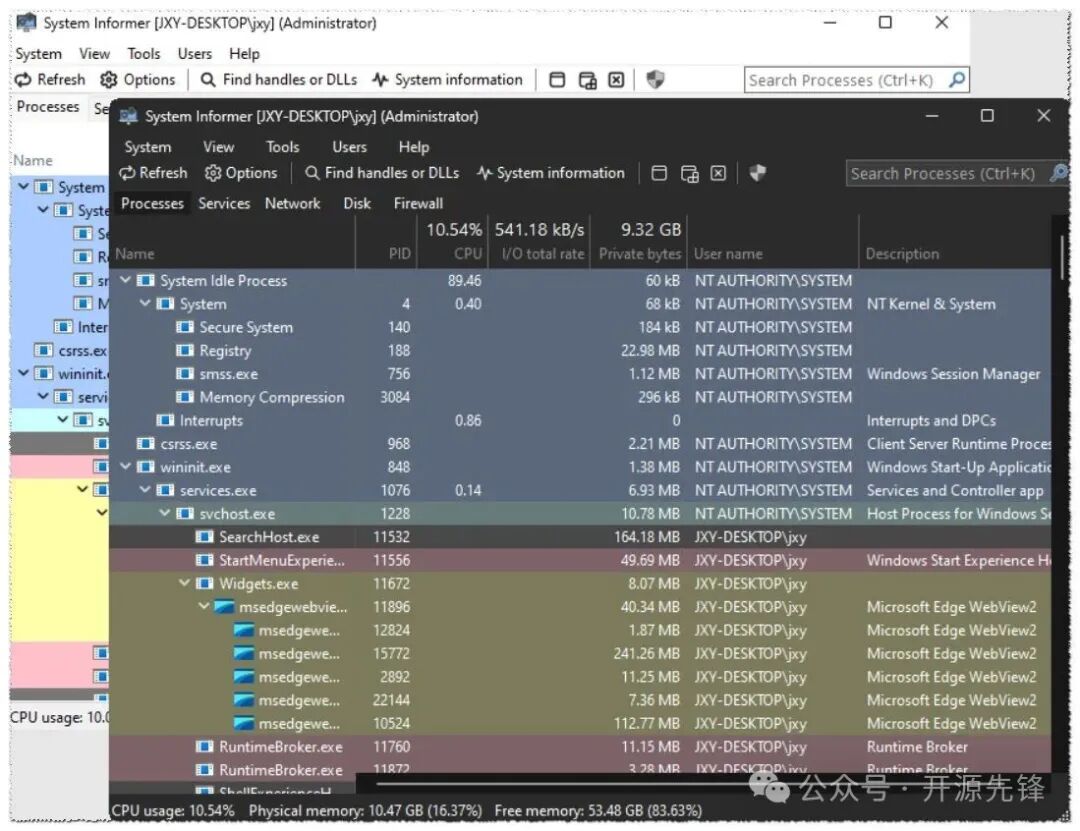Open Options in the dark window toolbar
1080x831 pixels.
point(241,173)
